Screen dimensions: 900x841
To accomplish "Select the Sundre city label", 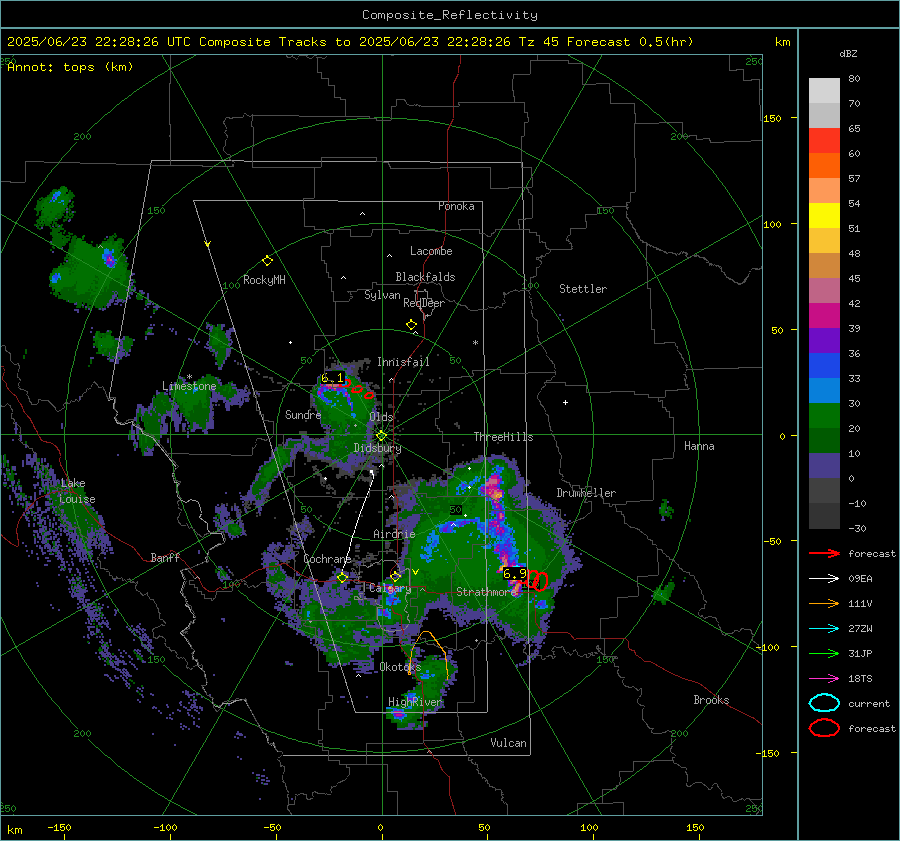I will (x=303, y=415).
